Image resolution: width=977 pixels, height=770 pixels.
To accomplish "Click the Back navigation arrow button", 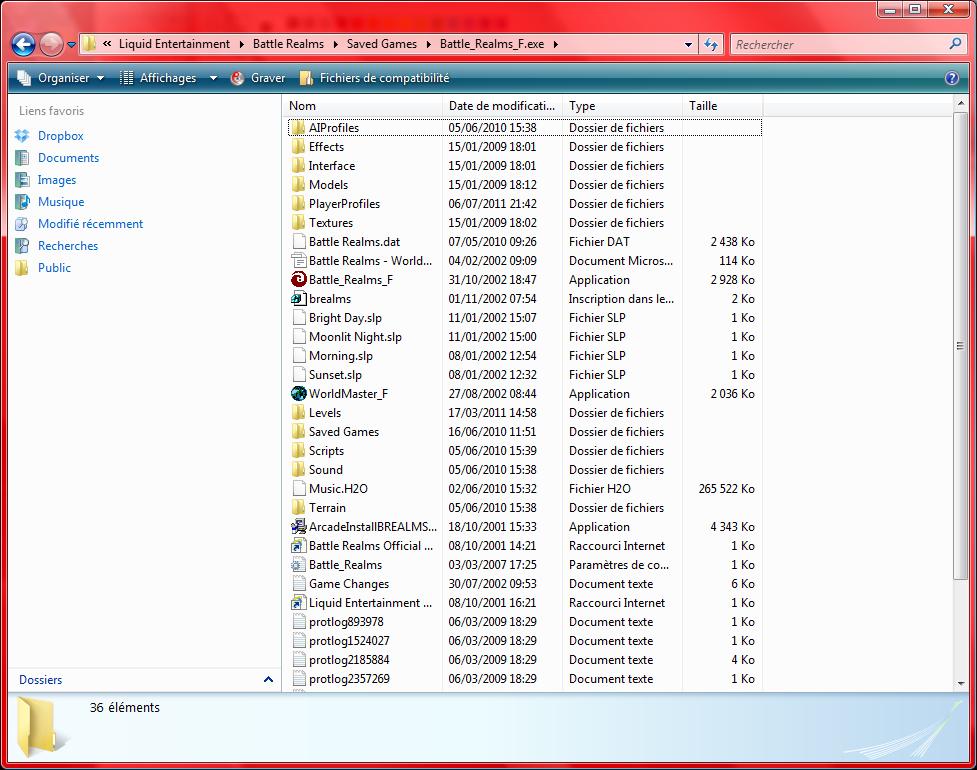I will tap(24, 44).
